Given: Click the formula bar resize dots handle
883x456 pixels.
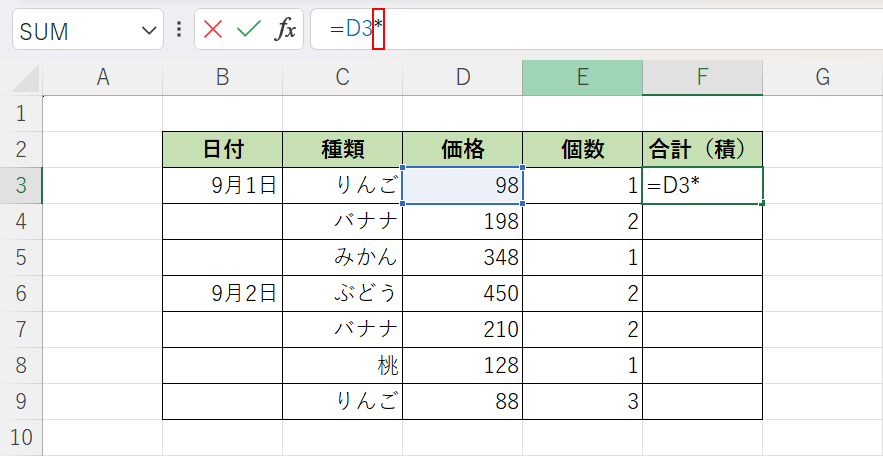Looking at the screenshot, I should [x=178, y=30].
